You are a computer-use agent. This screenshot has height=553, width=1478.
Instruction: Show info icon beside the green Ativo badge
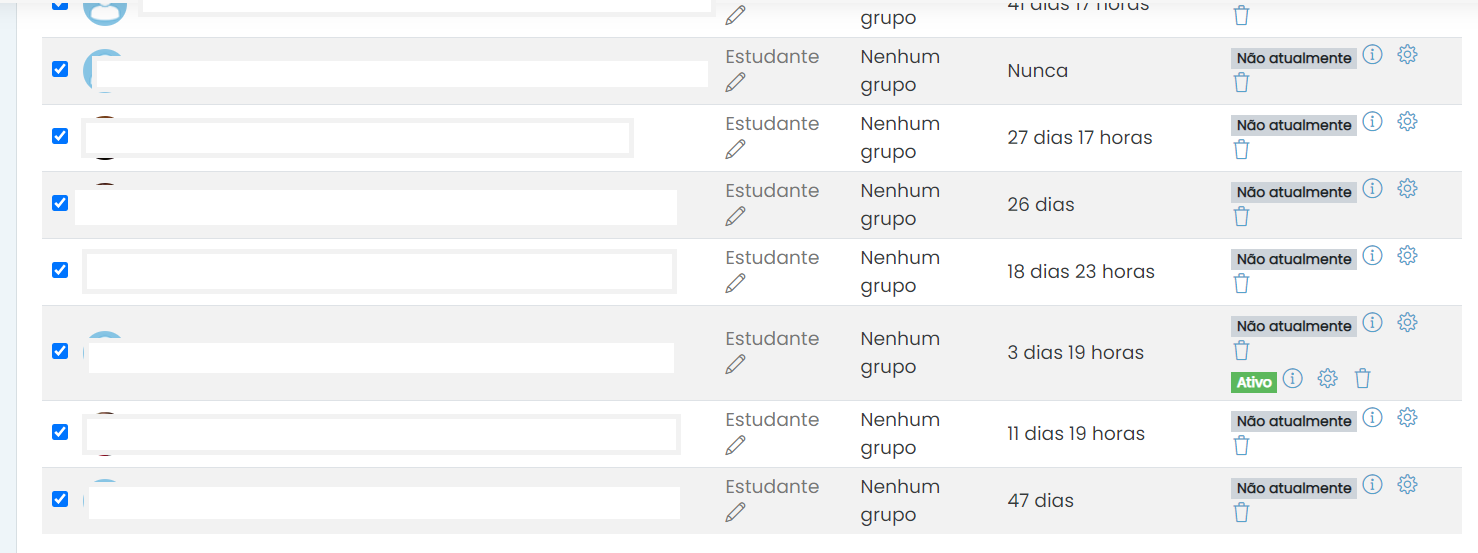coord(1293,378)
